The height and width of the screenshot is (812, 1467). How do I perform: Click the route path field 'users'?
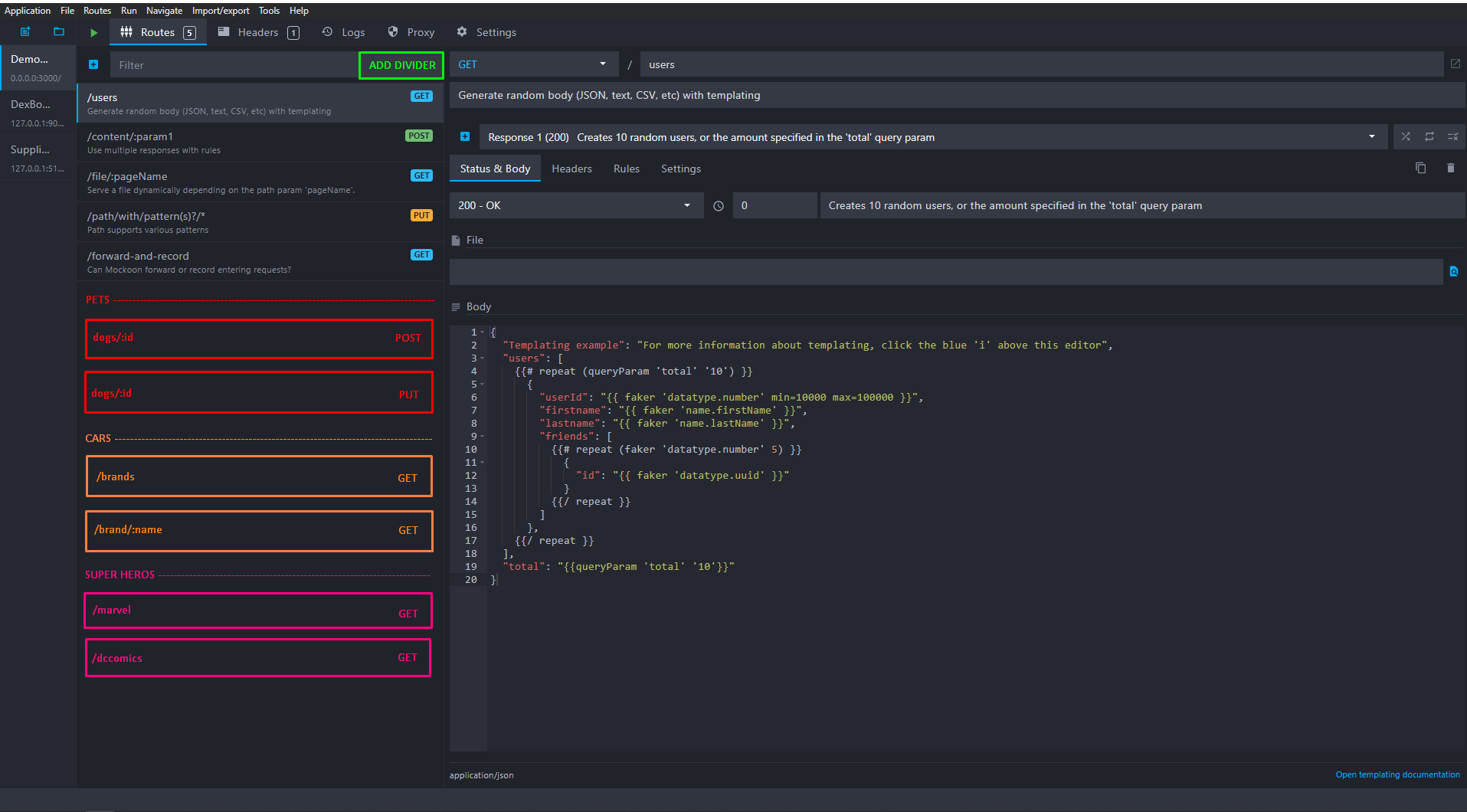(1042, 64)
